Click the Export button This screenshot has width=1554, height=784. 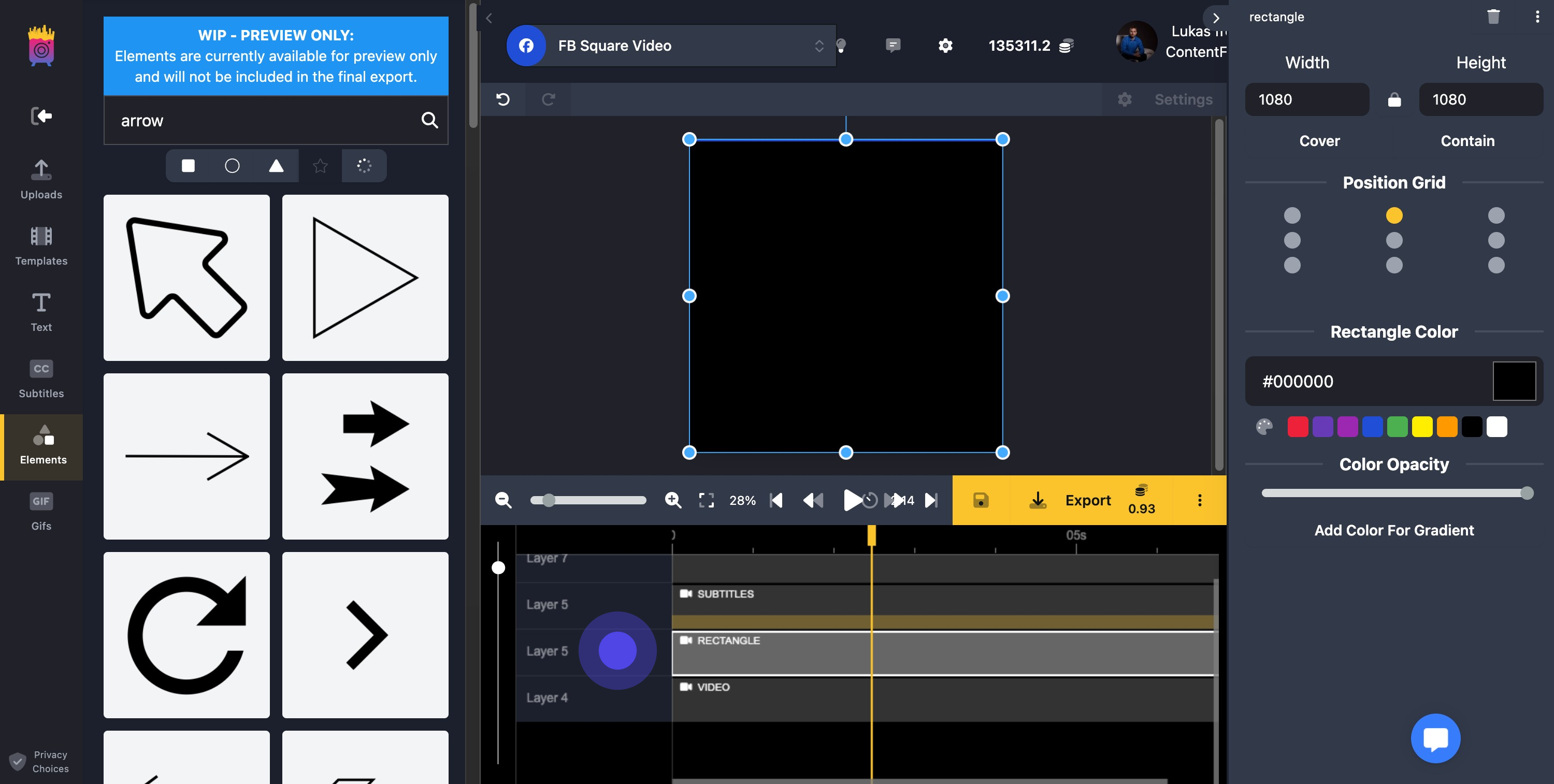tap(1087, 500)
